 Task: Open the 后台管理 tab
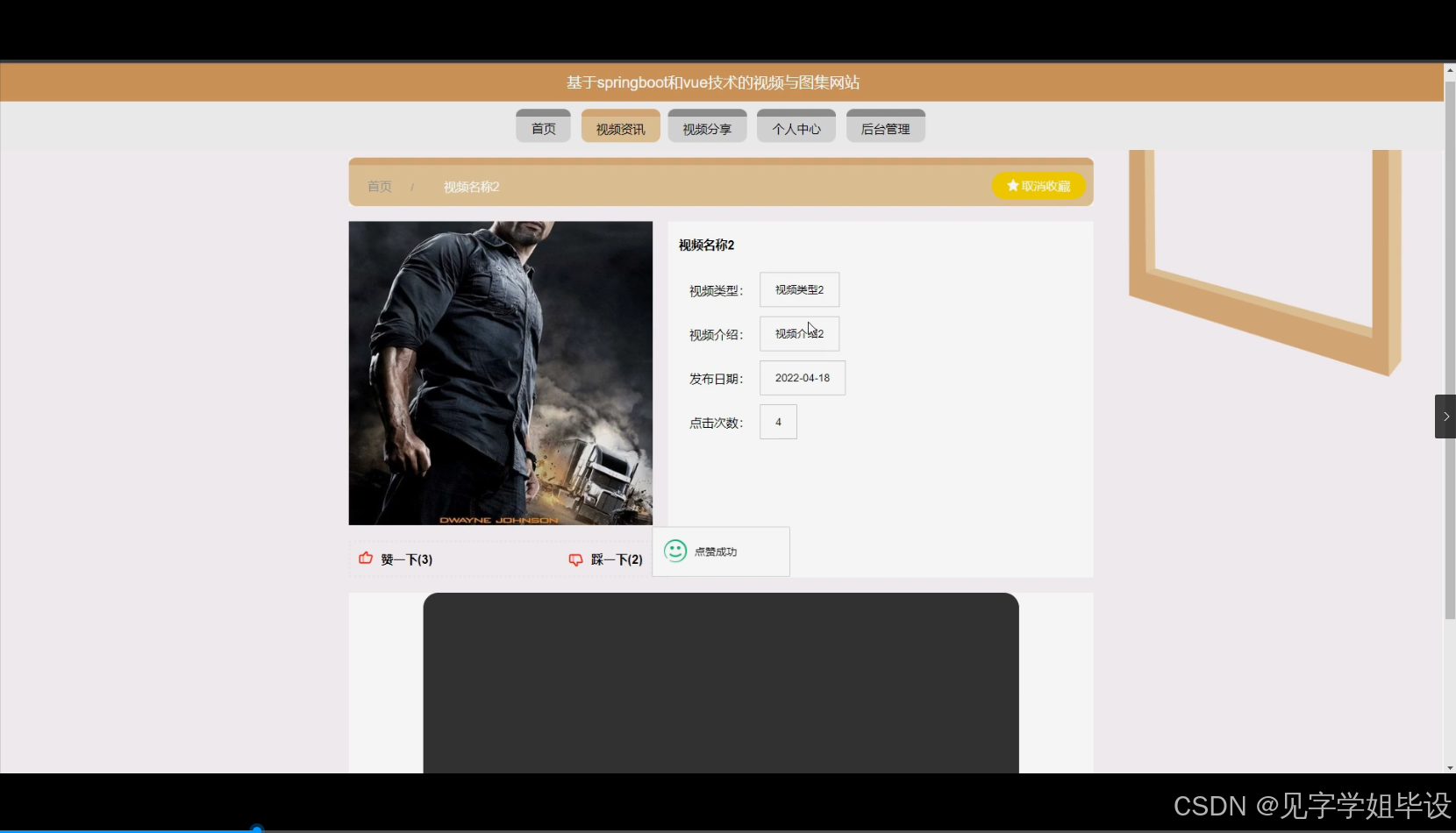click(x=886, y=126)
